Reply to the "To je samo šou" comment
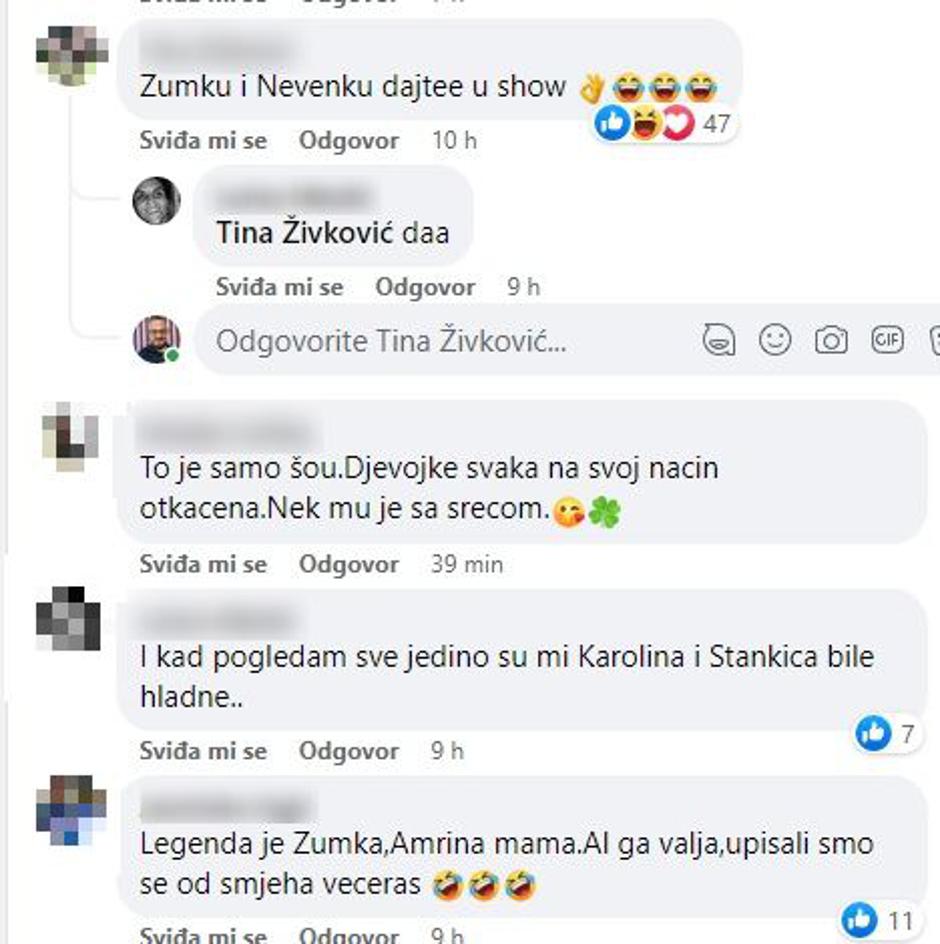 tap(349, 564)
